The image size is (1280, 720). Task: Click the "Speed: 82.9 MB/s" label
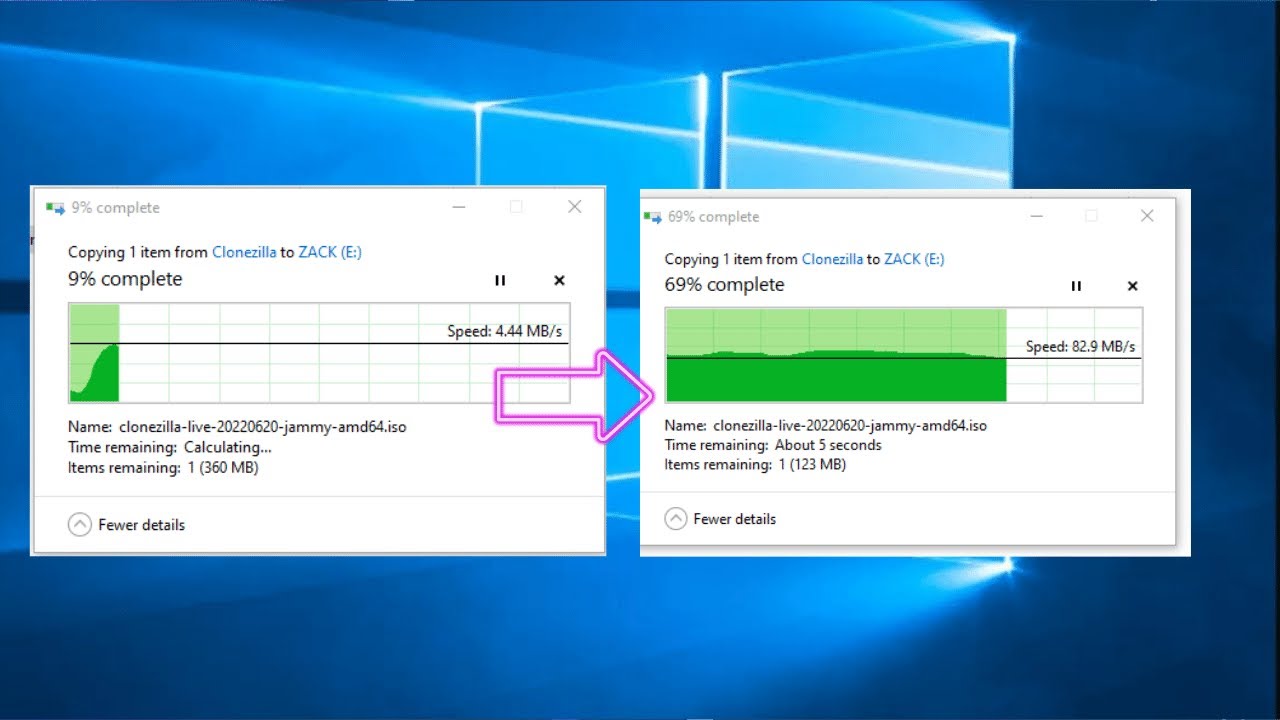(x=1081, y=347)
